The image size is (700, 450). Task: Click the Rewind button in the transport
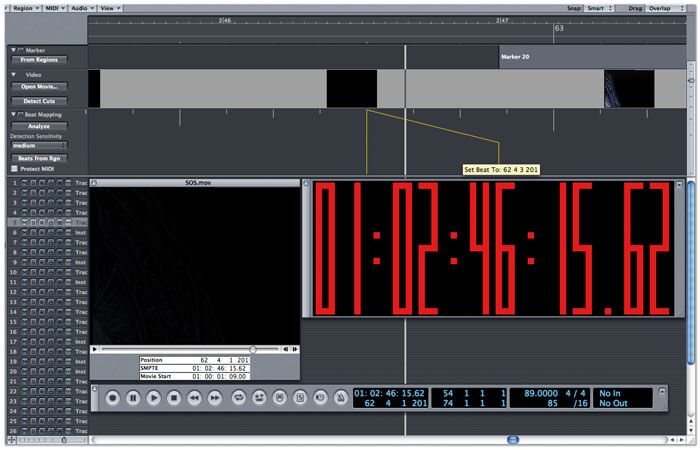[x=195, y=397]
